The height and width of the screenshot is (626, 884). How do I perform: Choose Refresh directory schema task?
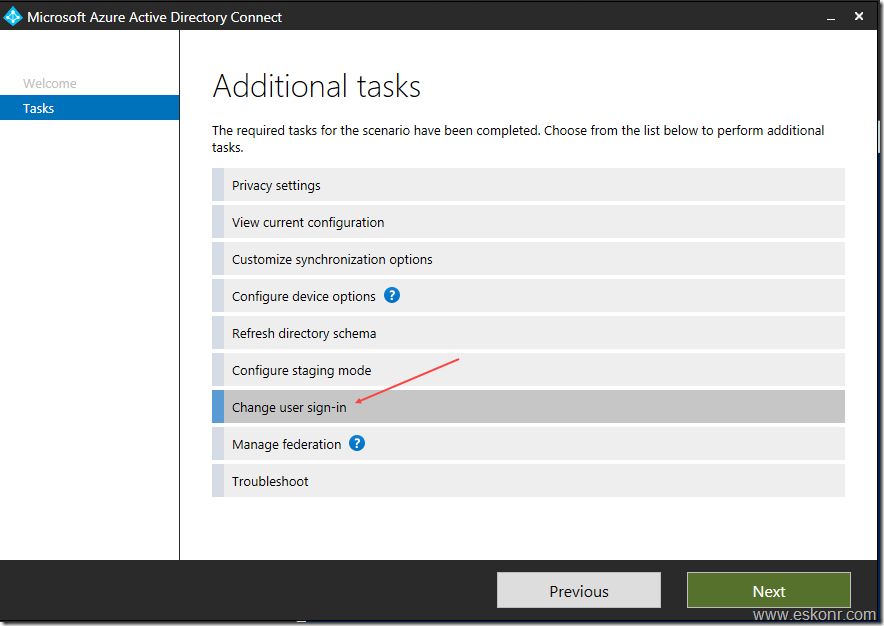point(528,333)
